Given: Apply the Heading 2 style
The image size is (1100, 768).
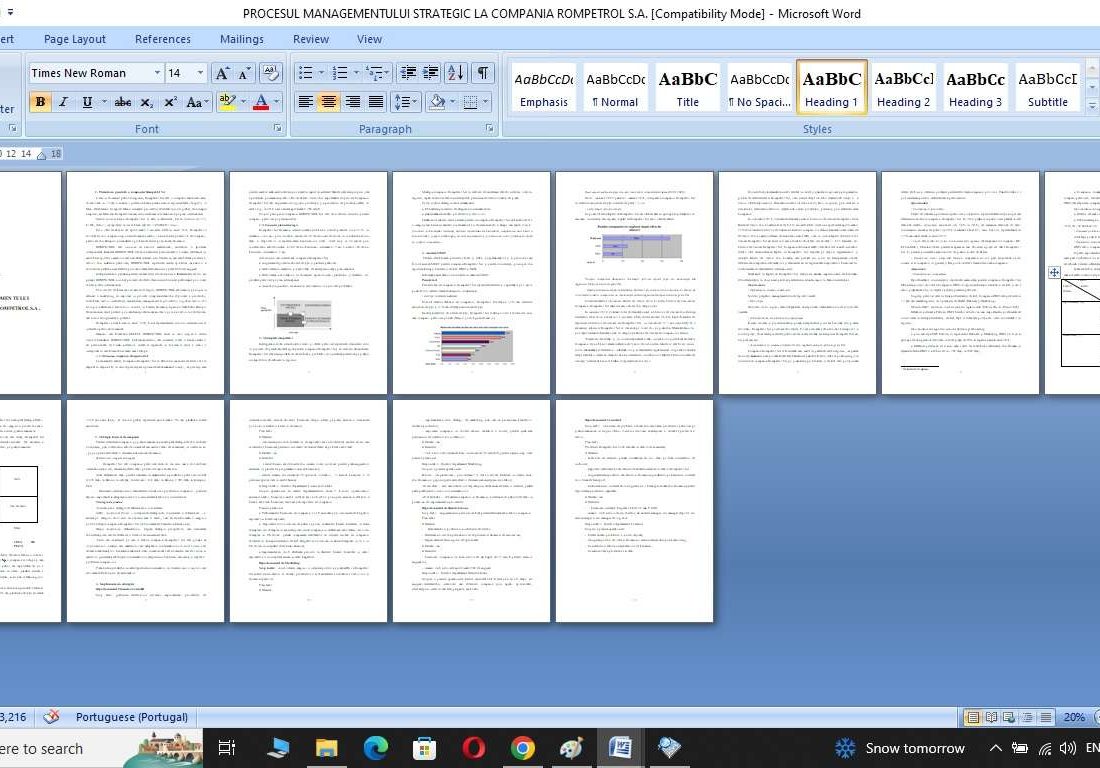Looking at the screenshot, I should pyautogui.click(x=903, y=88).
